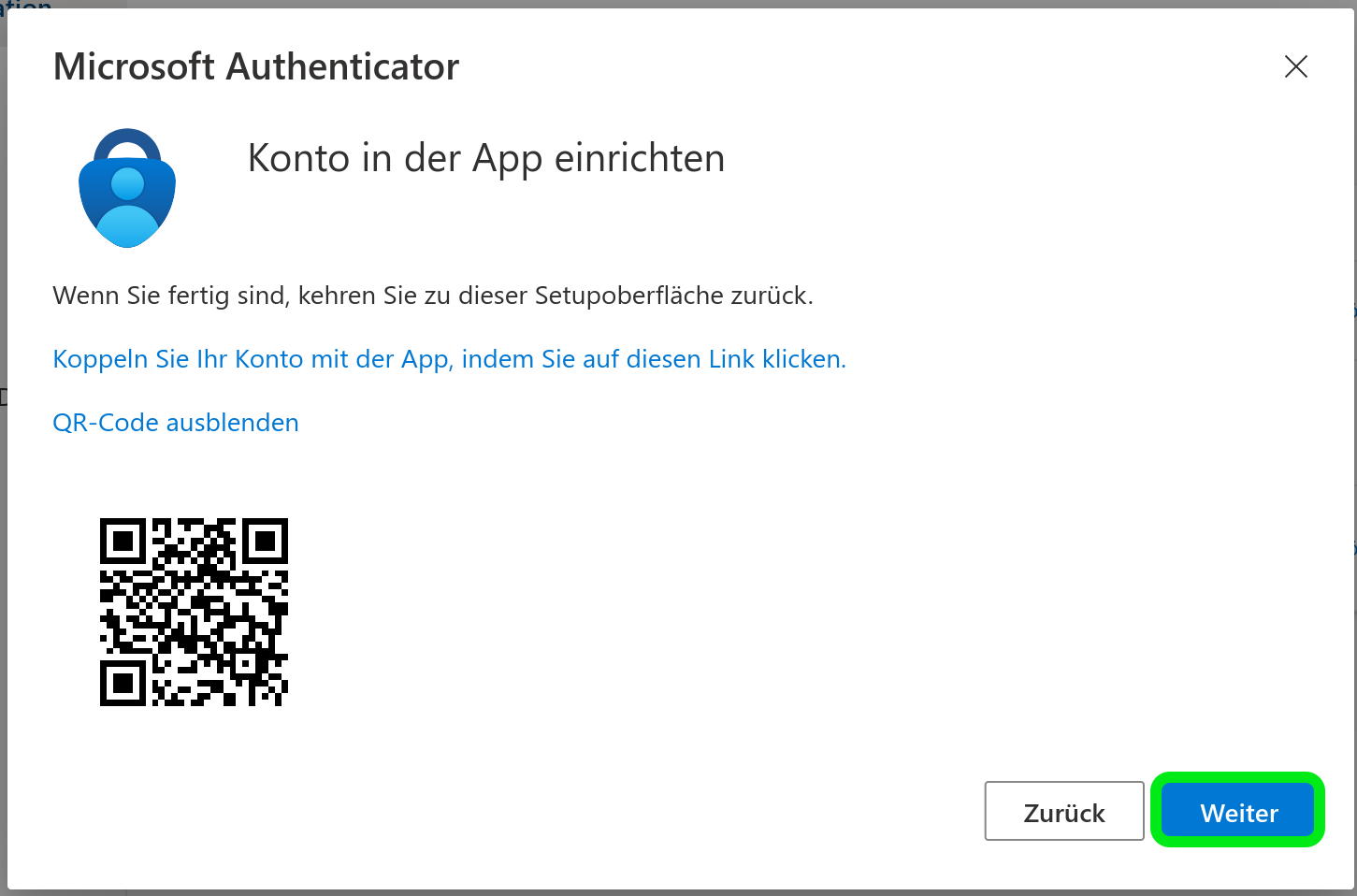Click the QR code's top-right finder square

pos(265,542)
